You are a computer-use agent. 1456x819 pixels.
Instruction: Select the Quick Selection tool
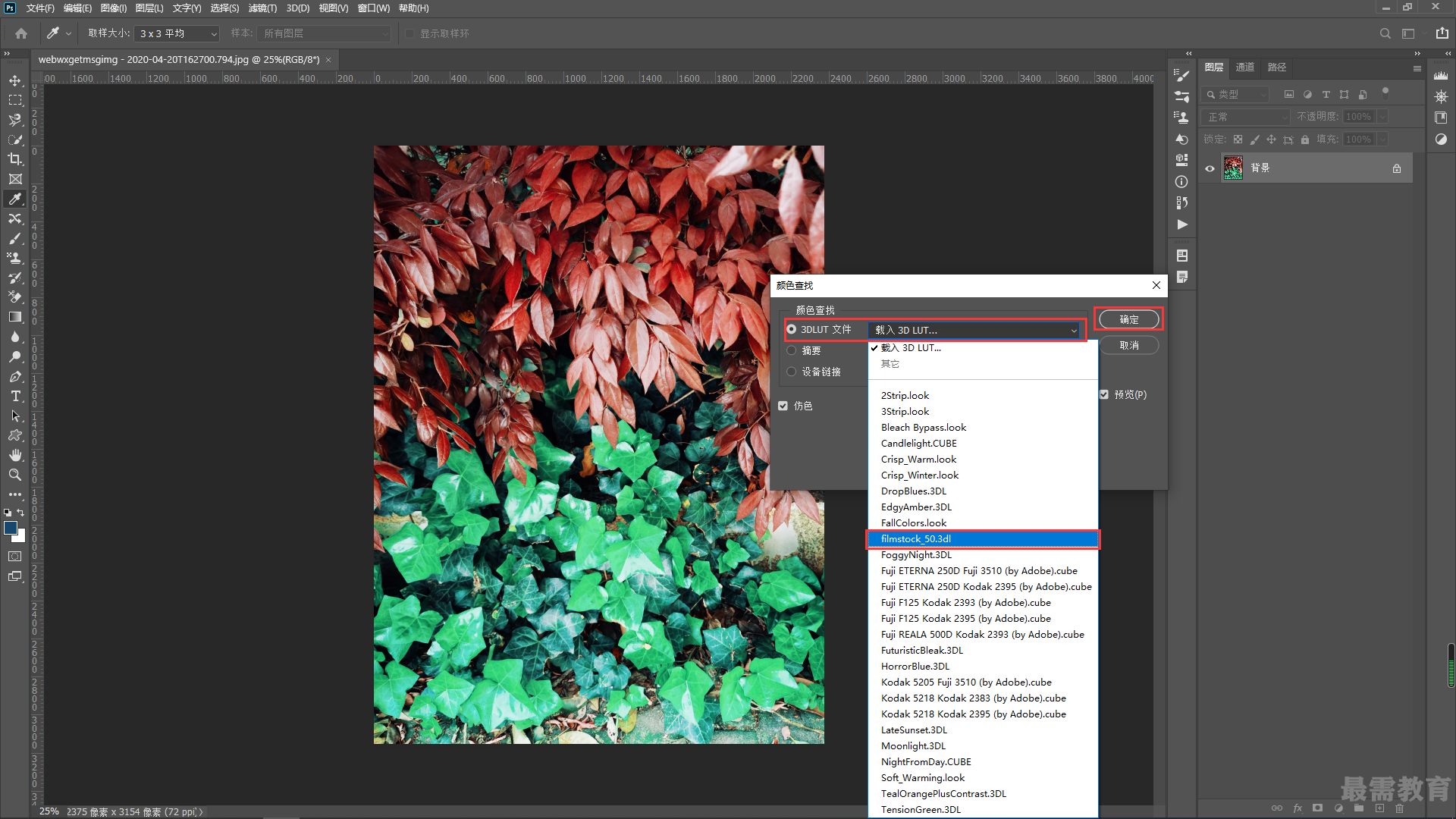(x=15, y=140)
